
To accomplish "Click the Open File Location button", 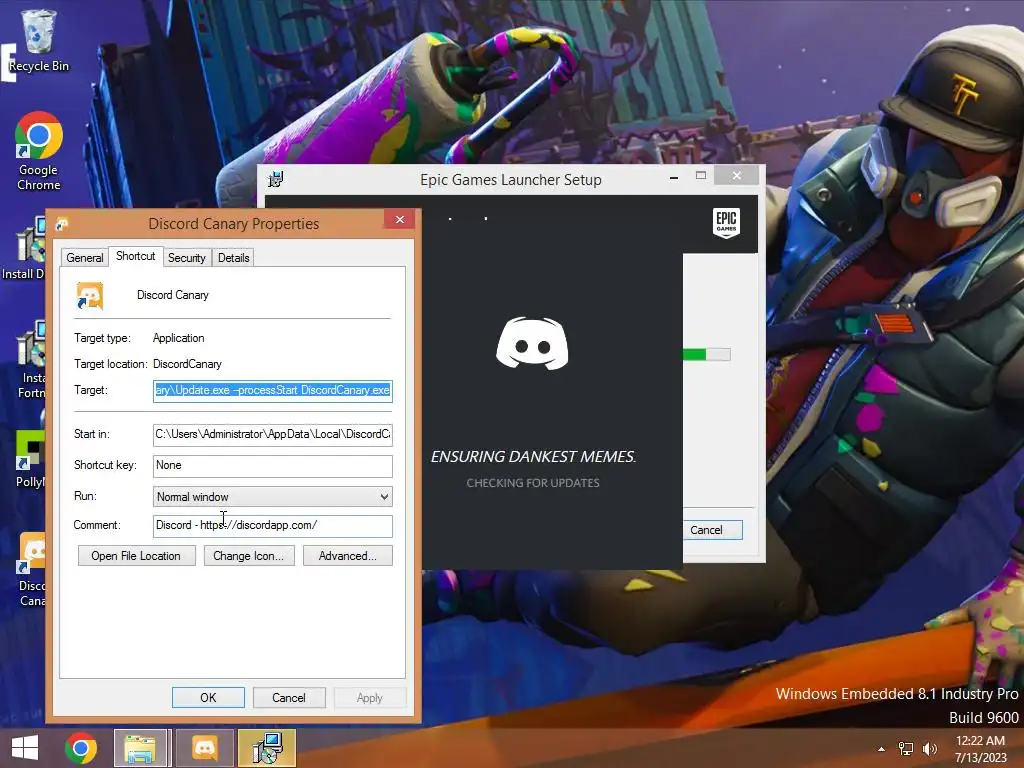I will click(x=136, y=556).
